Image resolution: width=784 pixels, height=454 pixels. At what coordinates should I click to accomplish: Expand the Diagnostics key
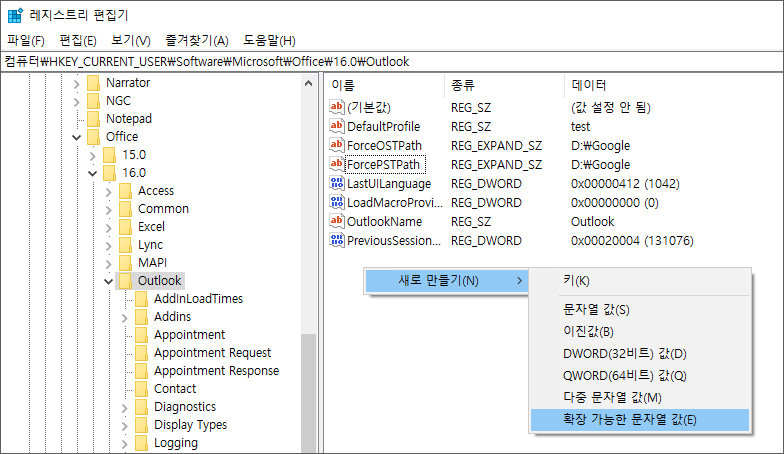coord(124,408)
